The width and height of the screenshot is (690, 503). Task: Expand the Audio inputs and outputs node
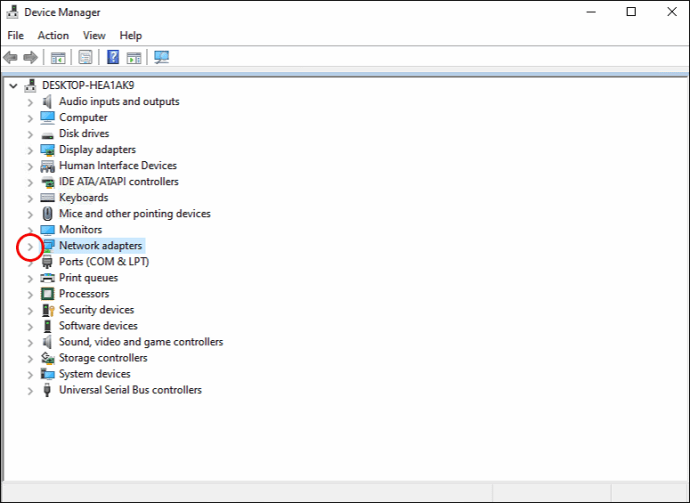30,103
